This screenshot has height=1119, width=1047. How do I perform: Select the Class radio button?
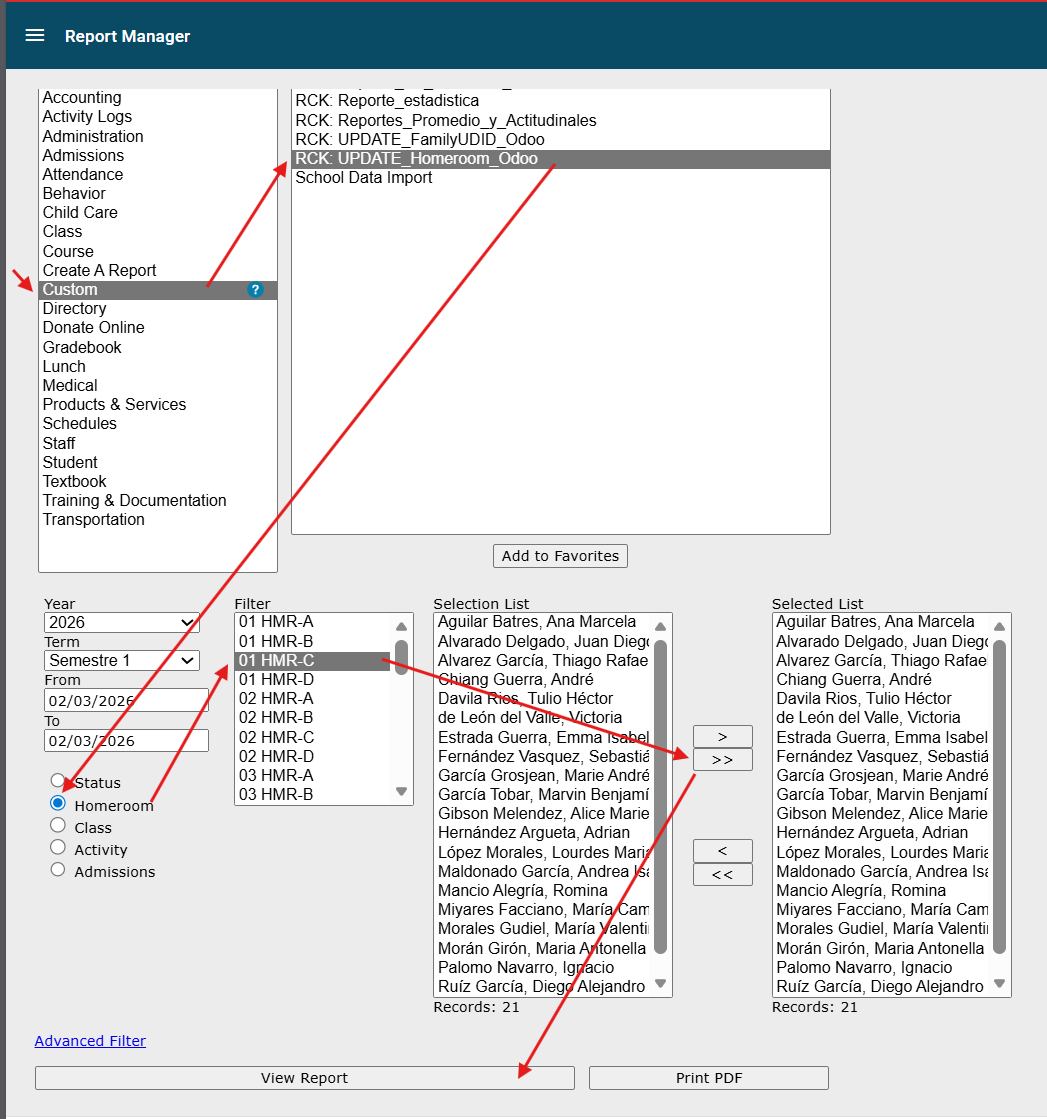[x=58, y=826]
